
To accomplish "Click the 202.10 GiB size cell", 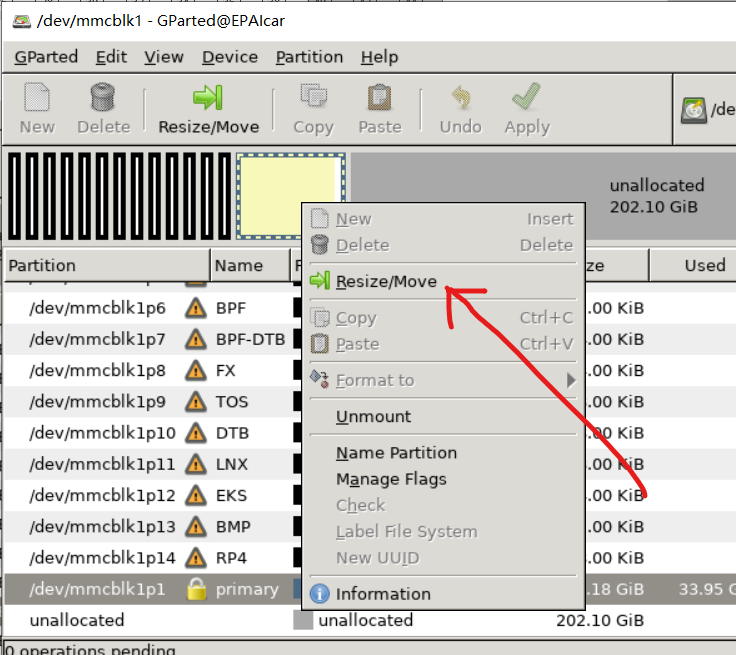I will click(x=600, y=620).
